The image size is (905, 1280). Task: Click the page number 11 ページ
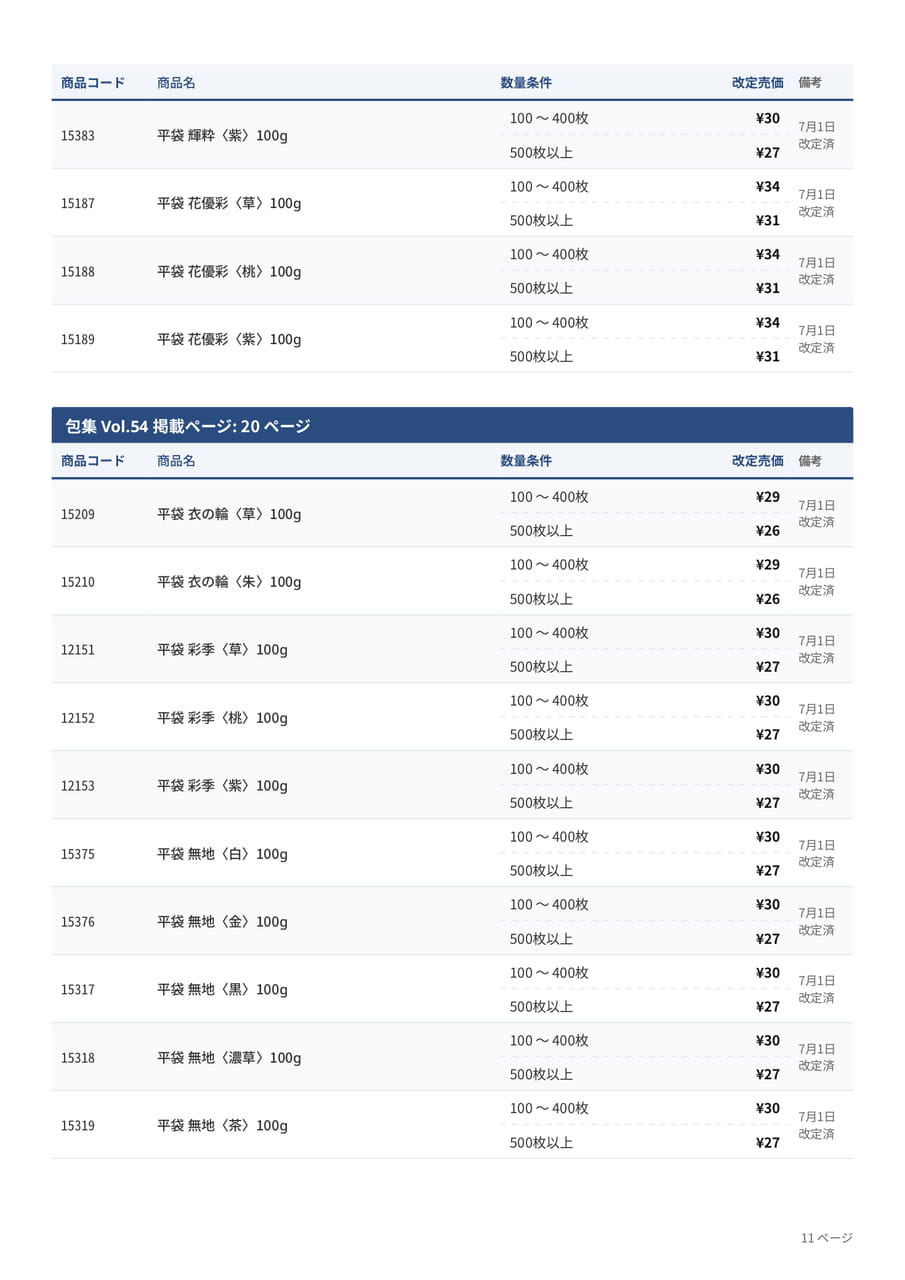[x=826, y=1238]
